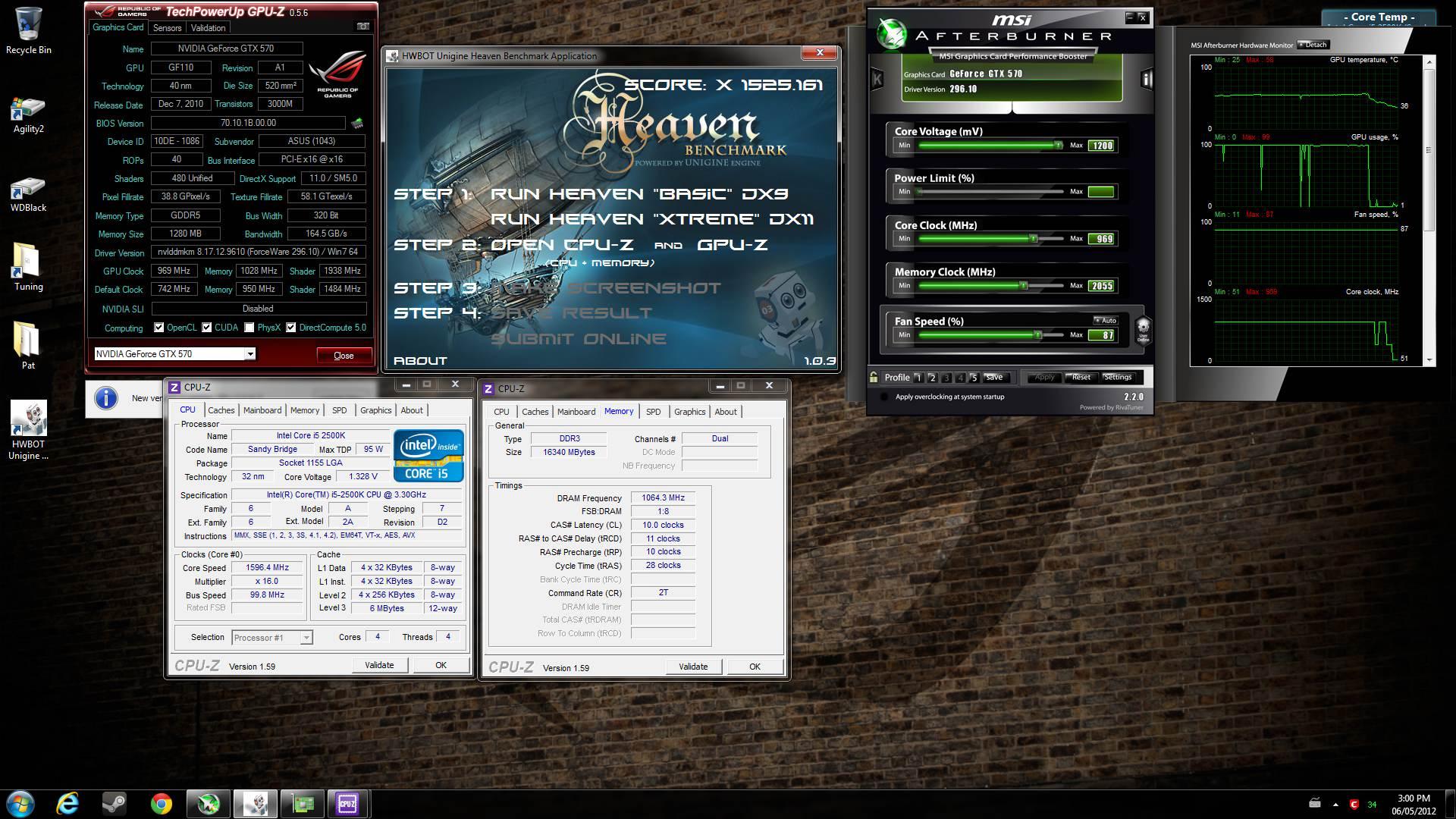Screen dimensions: 1456x819
Task: Click Core Clock value field 969
Action: (1102, 239)
